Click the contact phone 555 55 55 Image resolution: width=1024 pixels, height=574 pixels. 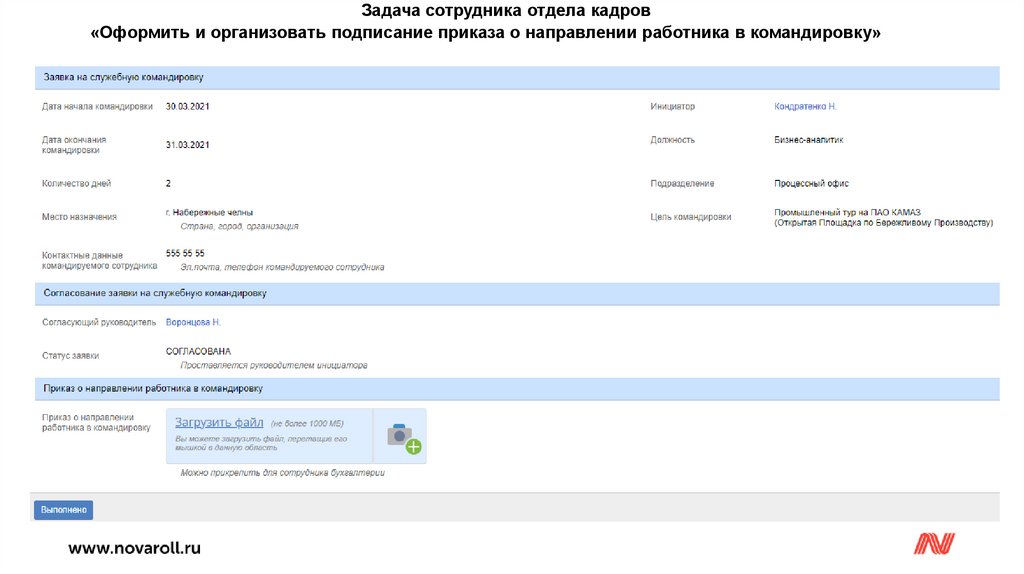185,254
